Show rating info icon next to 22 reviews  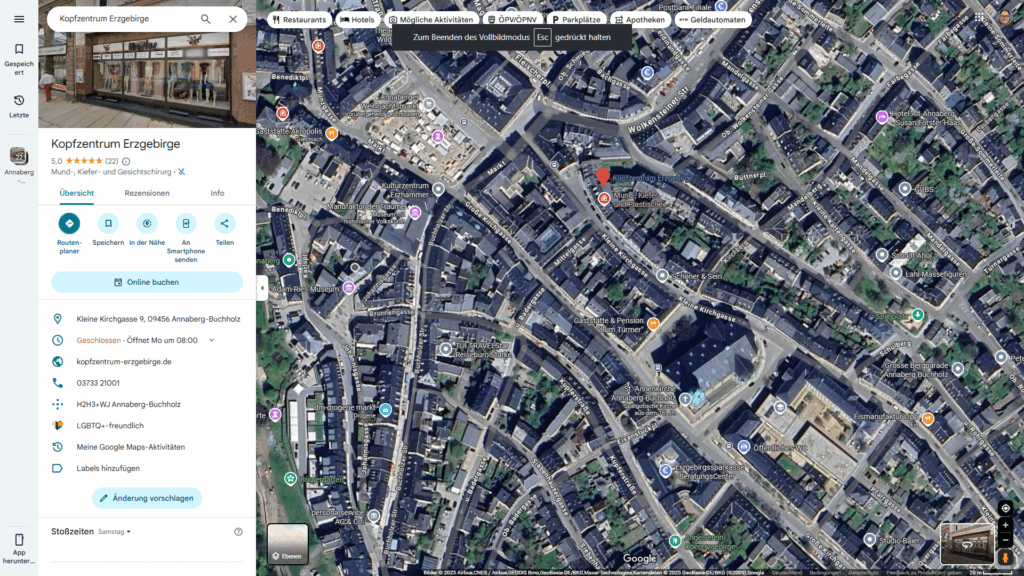coord(126,161)
